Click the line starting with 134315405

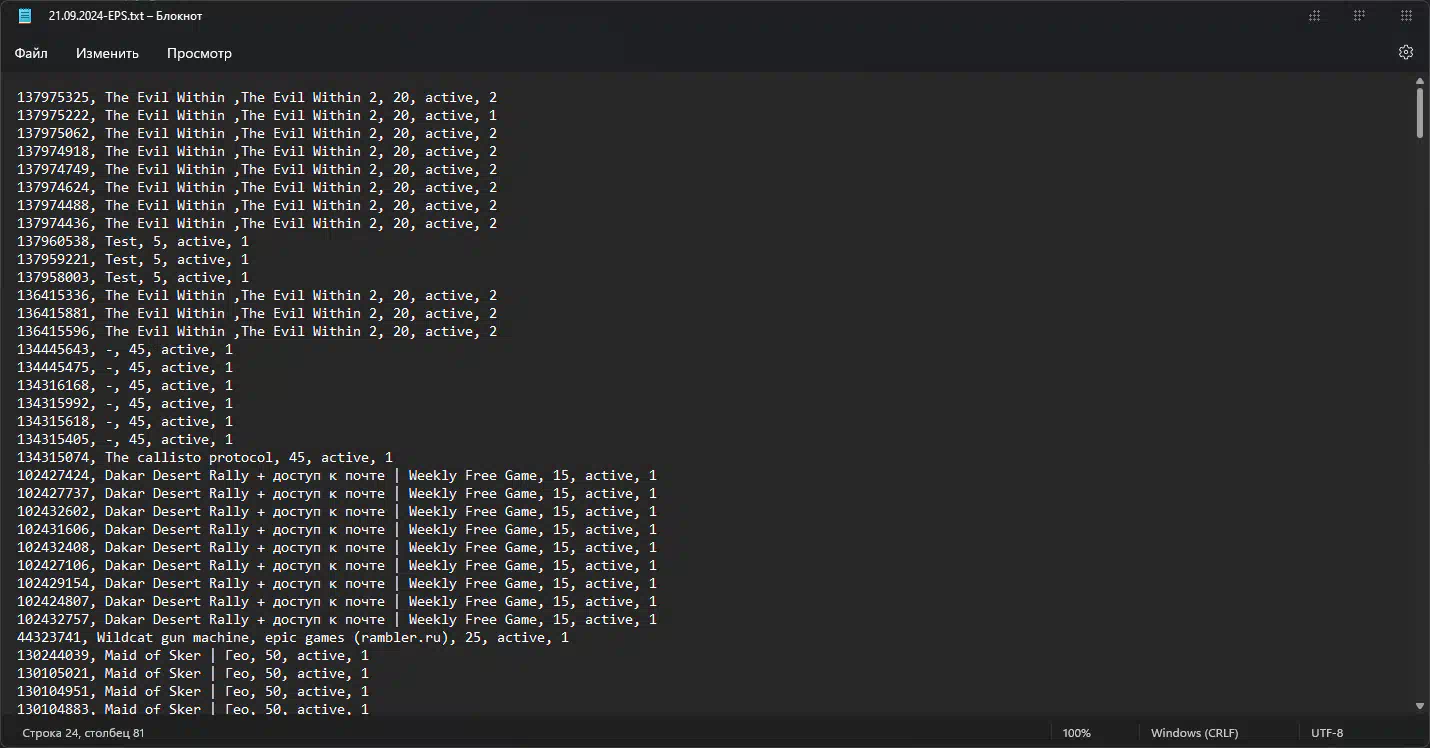125,439
